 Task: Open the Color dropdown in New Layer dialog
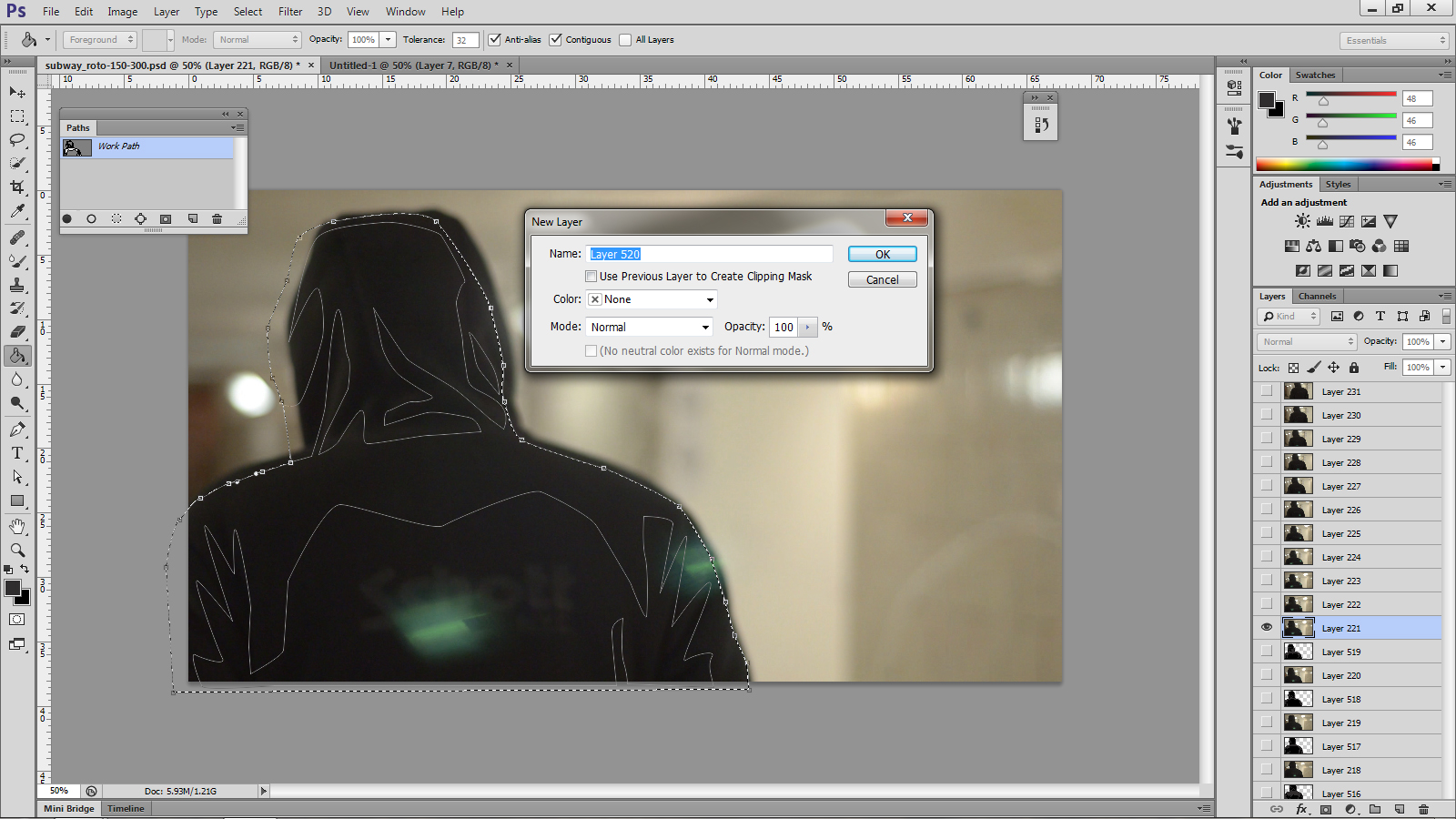pos(652,299)
